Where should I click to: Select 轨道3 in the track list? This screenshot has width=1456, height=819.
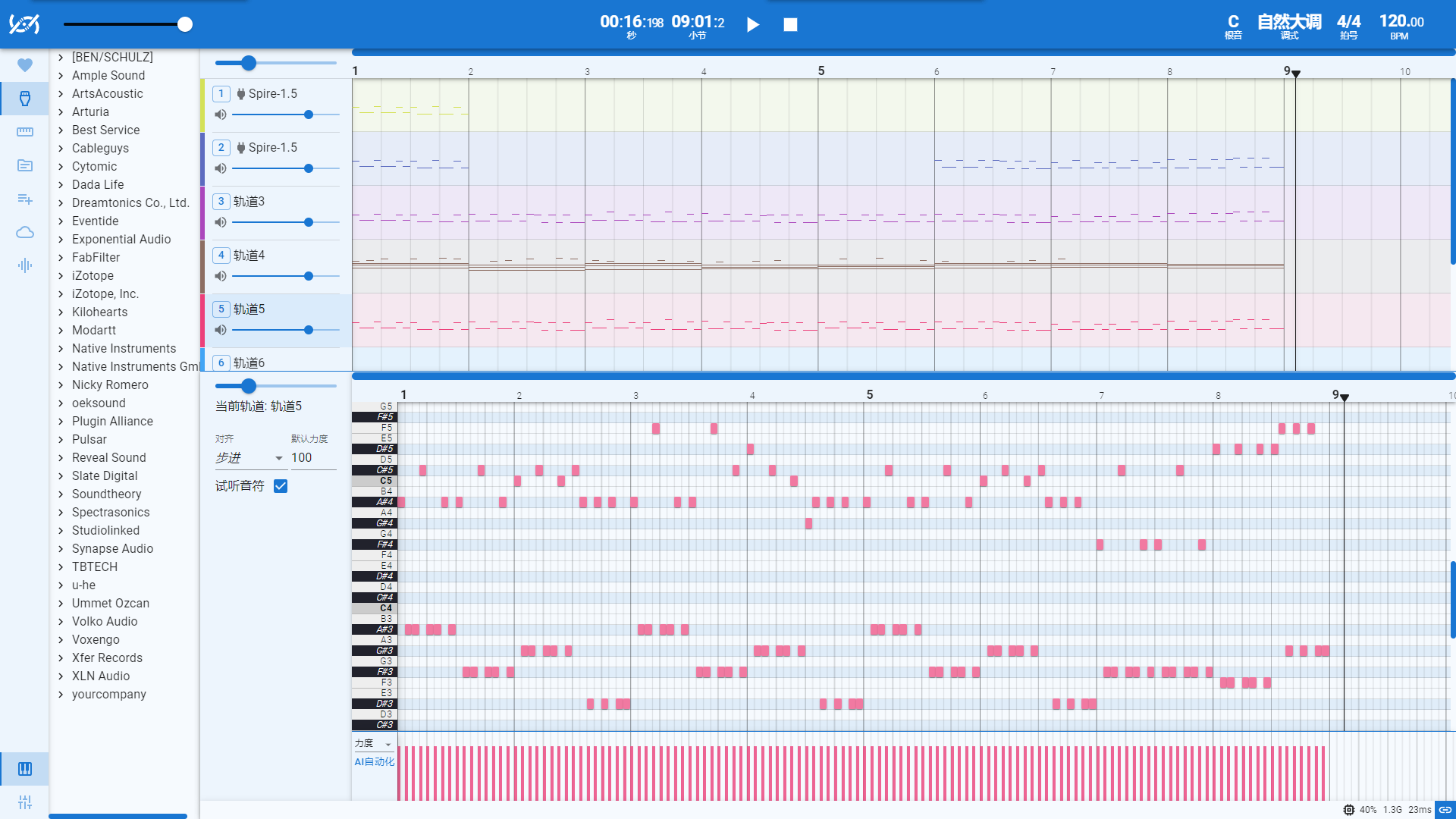[x=249, y=202]
